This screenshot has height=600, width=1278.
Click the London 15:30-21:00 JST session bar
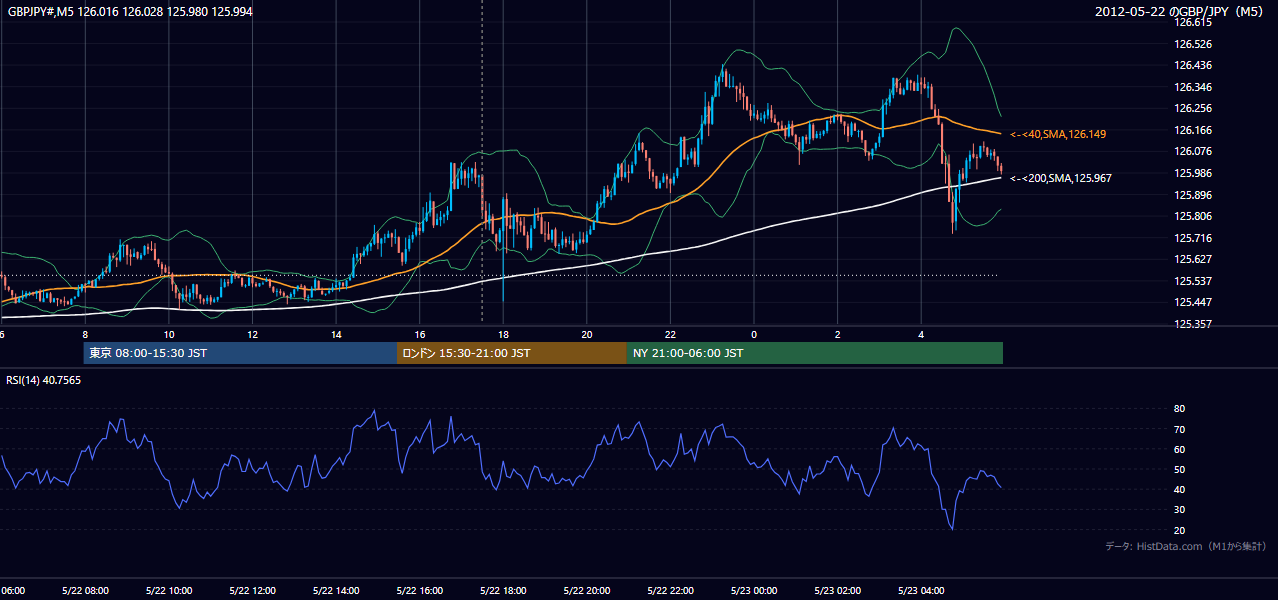click(512, 353)
